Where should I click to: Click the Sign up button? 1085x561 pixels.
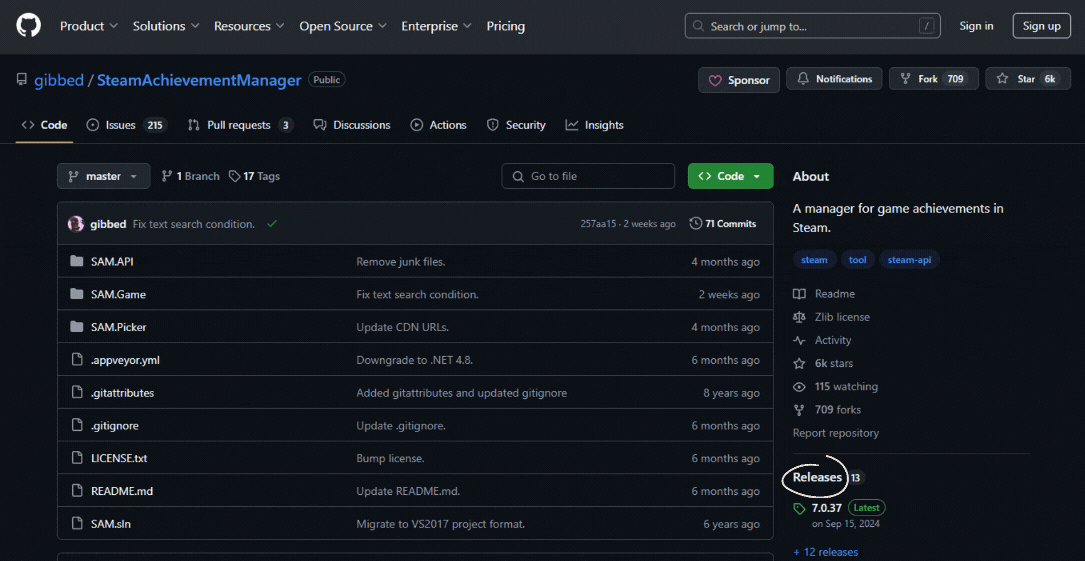tap(1041, 26)
